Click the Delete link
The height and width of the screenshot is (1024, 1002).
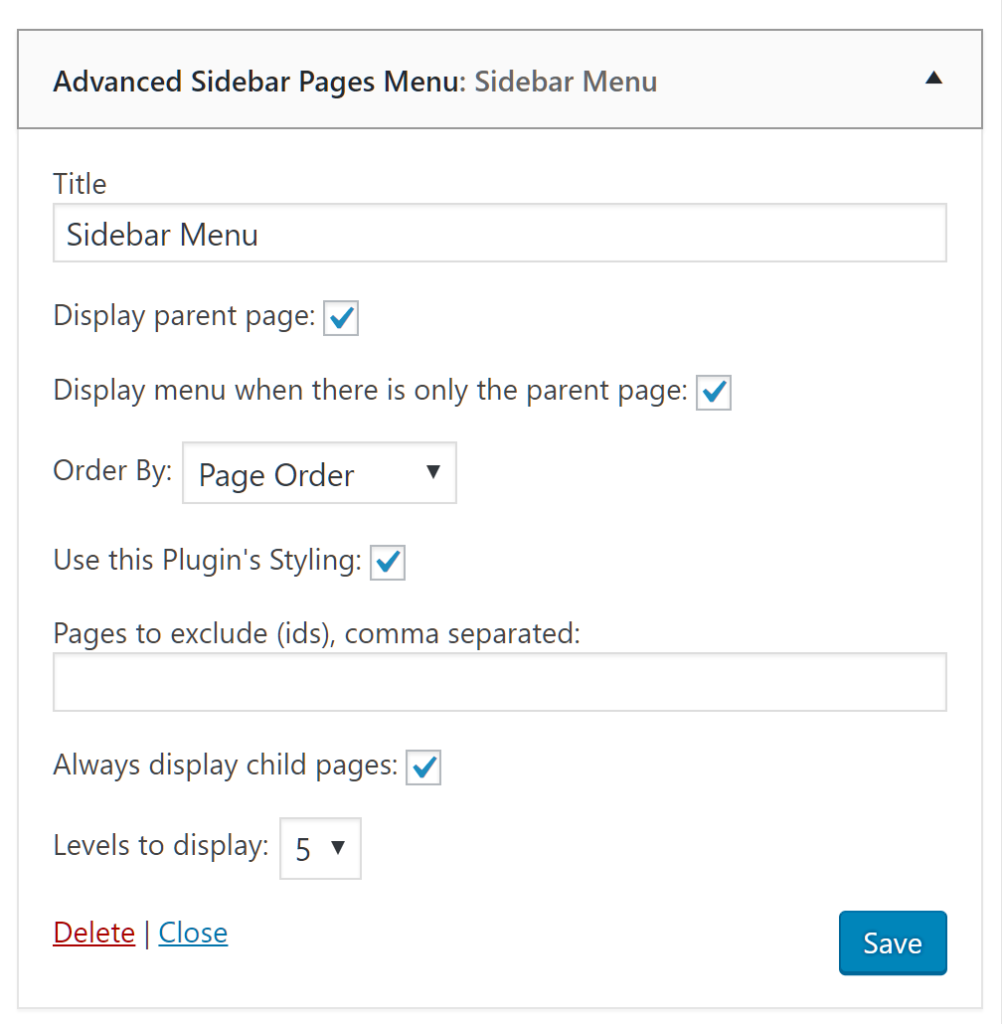coord(93,932)
